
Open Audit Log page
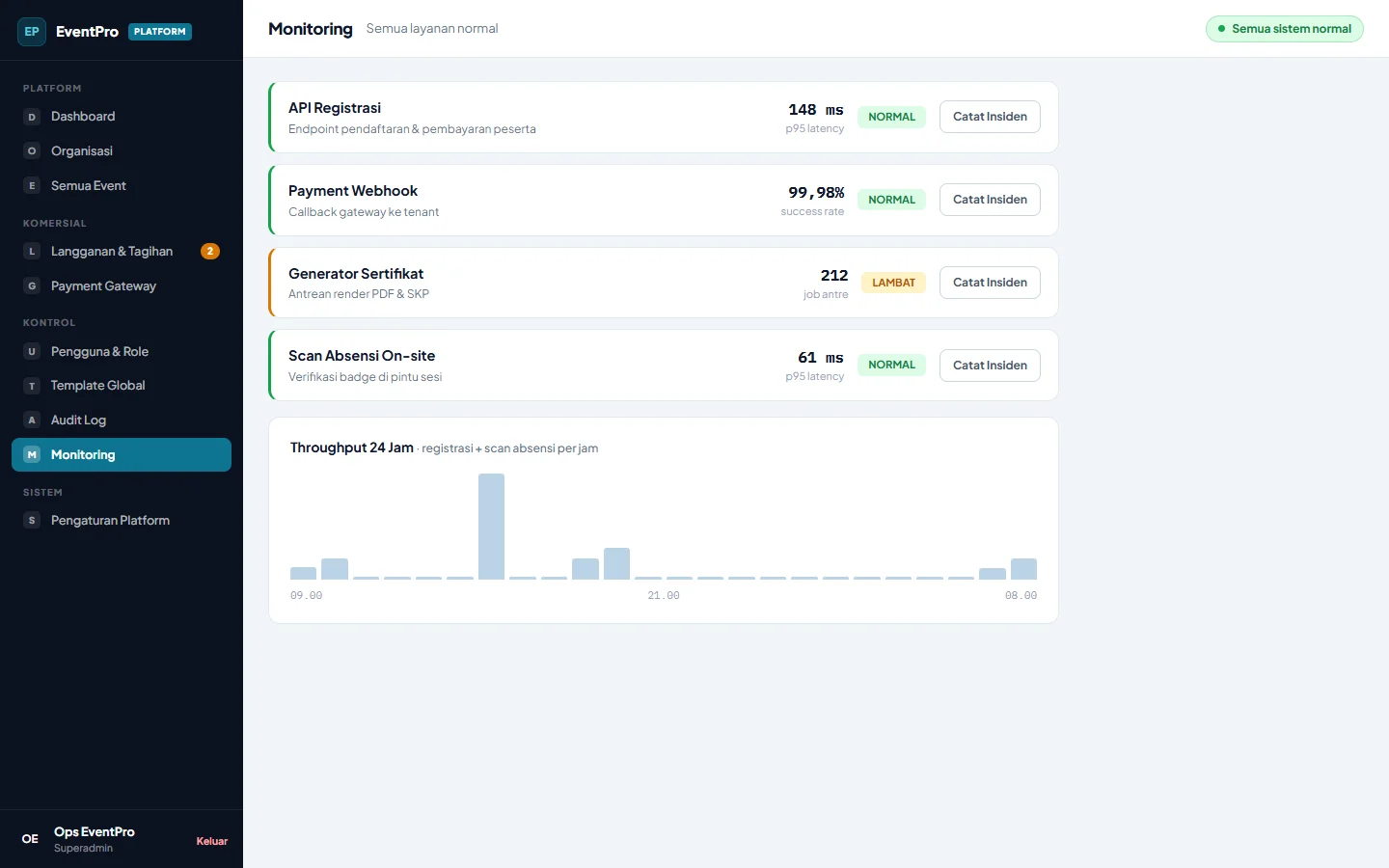pos(122,420)
